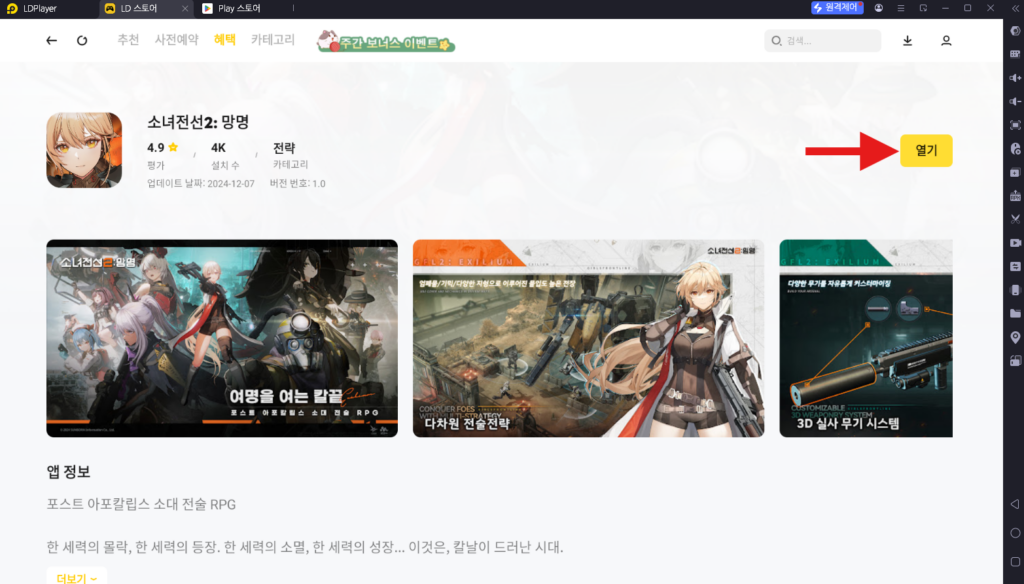Click the LDPlayer home tab
1024x584 pixels.
point(33,8)
